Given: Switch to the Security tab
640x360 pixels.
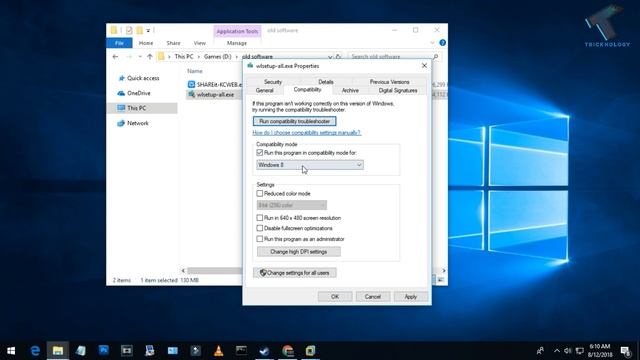Looking at the screenshot, I should click(x=273, y=82).
